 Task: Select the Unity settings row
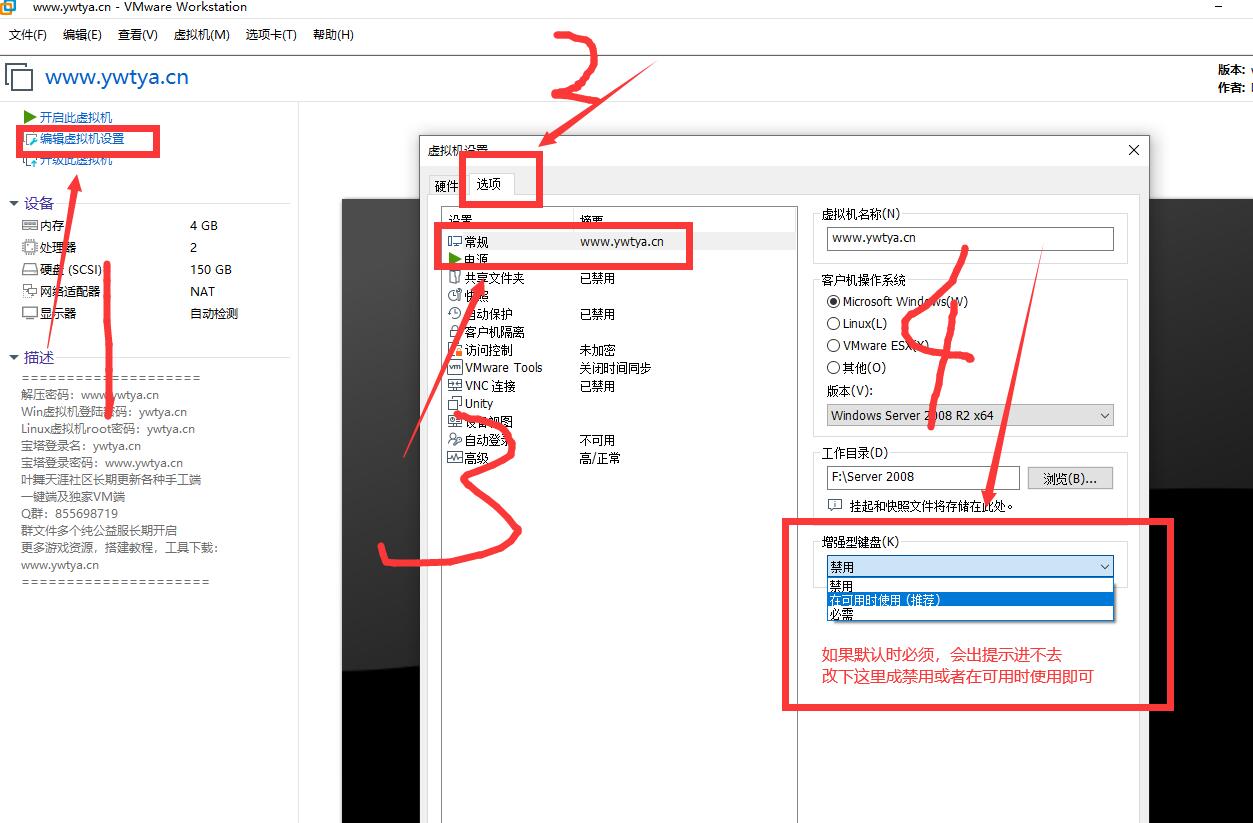[x=620, y=404]
